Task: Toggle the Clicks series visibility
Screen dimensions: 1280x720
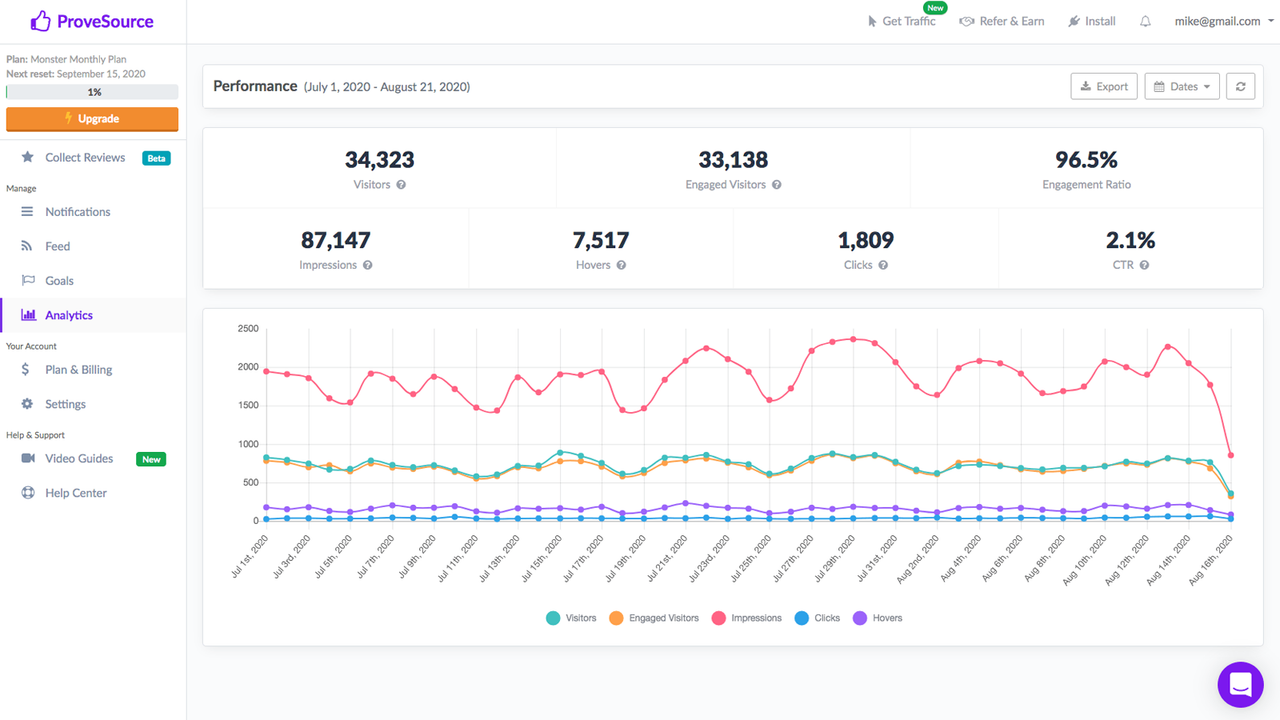Action: (x=817, y=617)
